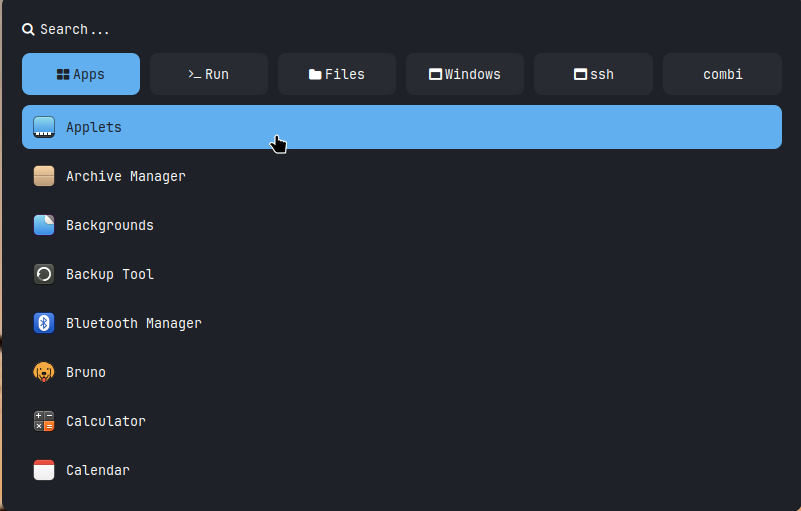Click the Calculator app icon

tap(44, 421)
